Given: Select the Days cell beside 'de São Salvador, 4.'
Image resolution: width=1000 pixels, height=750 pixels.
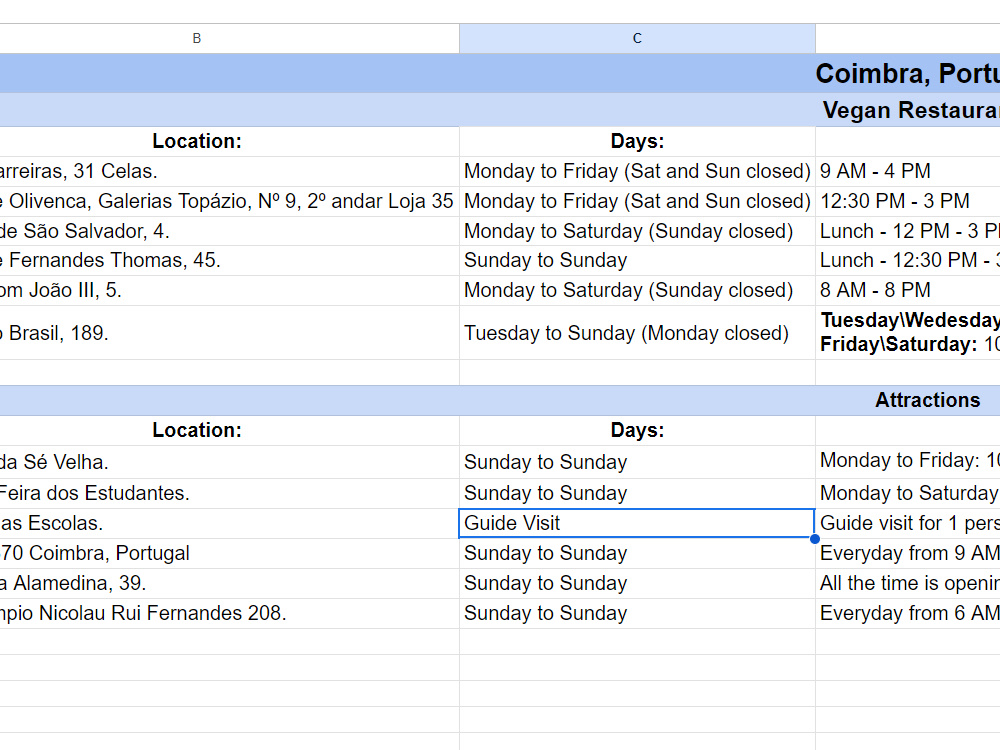Looking at the screenshot, I should [637, 231].
